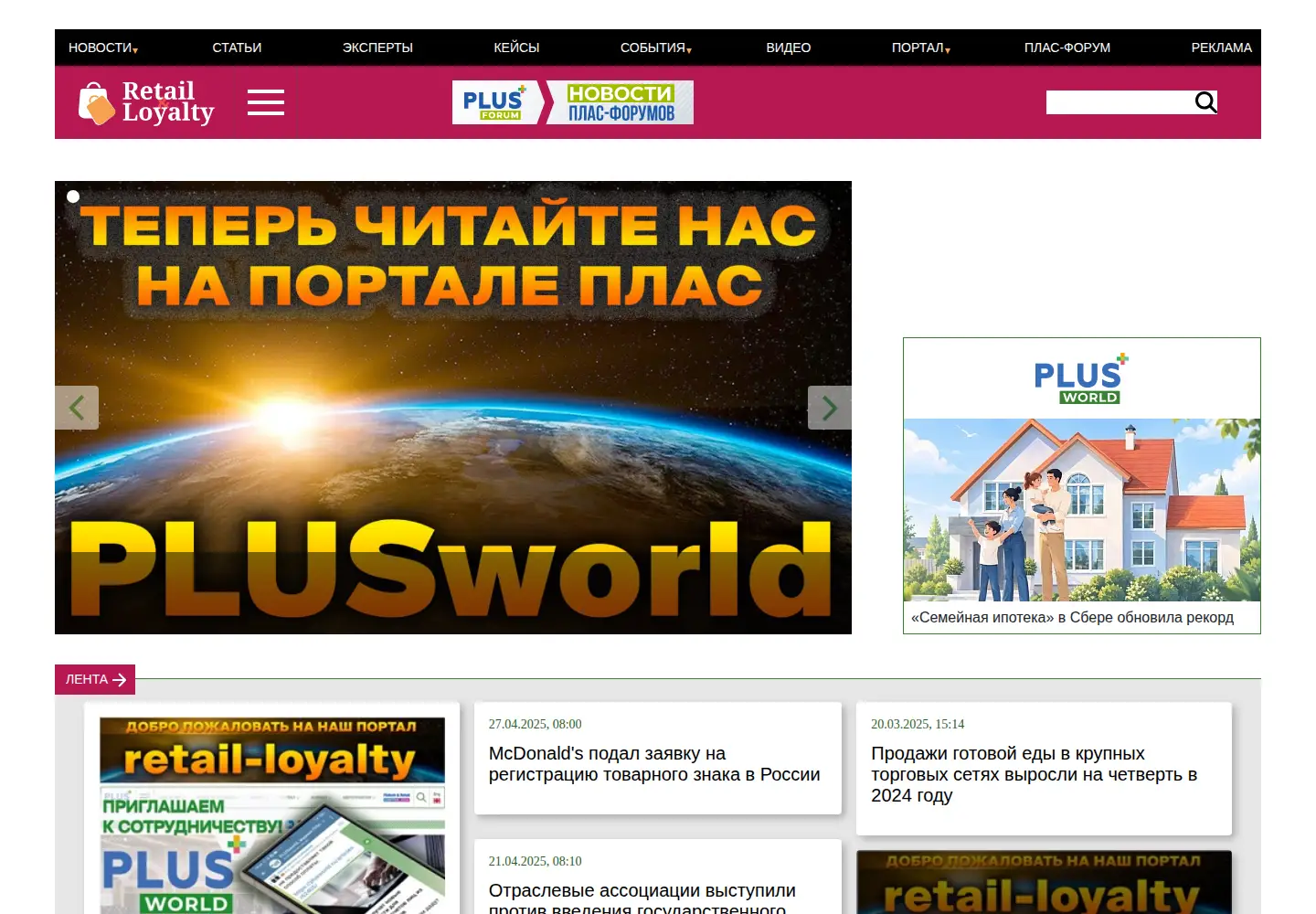The width and height of the screenshot is (1316, 914).
Task: Expand the СОБЫТИЯ dropdown menu
Action: click(655, 48)
